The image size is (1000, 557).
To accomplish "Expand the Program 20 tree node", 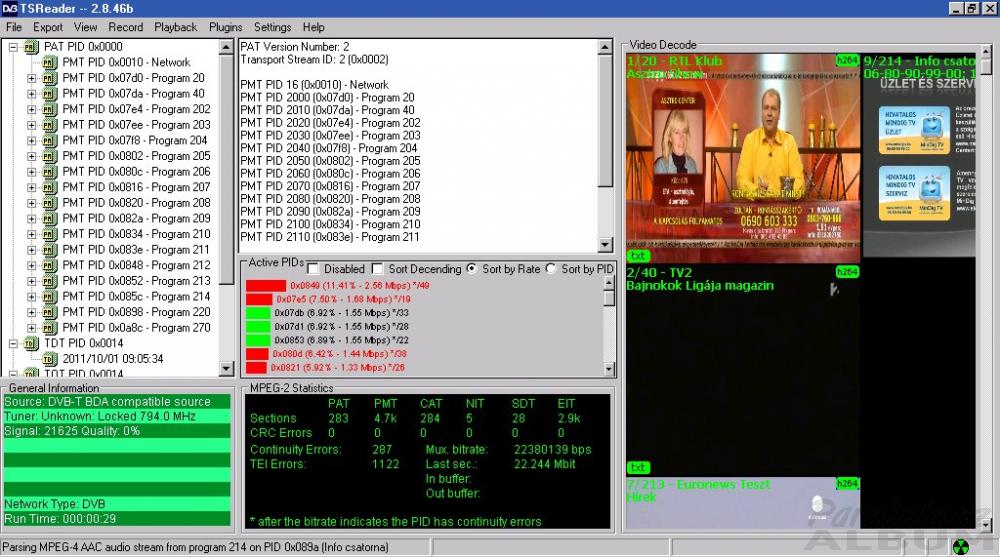I will pyautogui.click(x=32, y=78).
